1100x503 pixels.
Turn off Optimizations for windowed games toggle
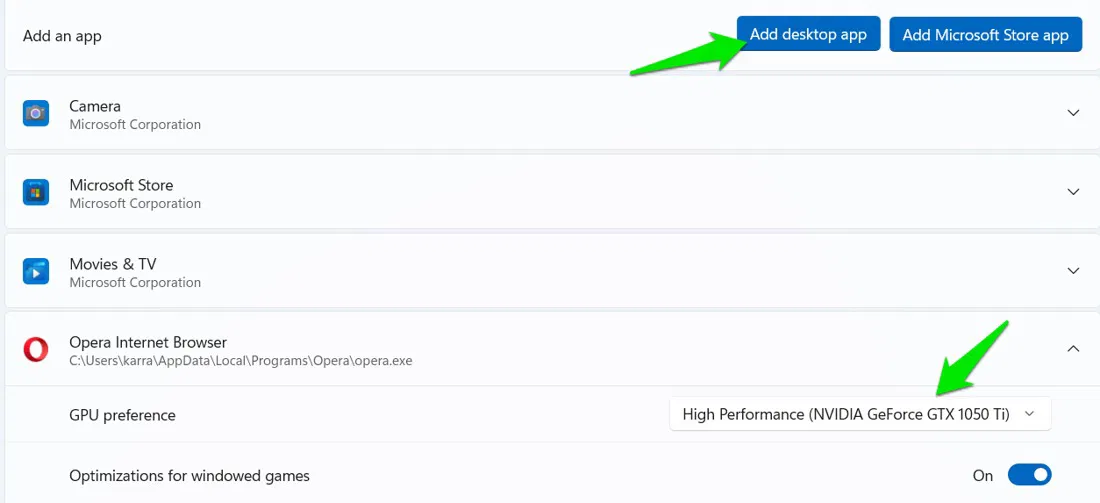1029,475
